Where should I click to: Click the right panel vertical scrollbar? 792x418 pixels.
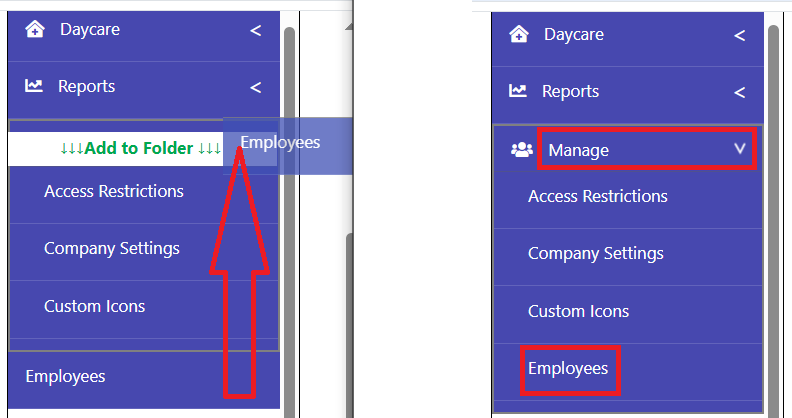[773, 222]
